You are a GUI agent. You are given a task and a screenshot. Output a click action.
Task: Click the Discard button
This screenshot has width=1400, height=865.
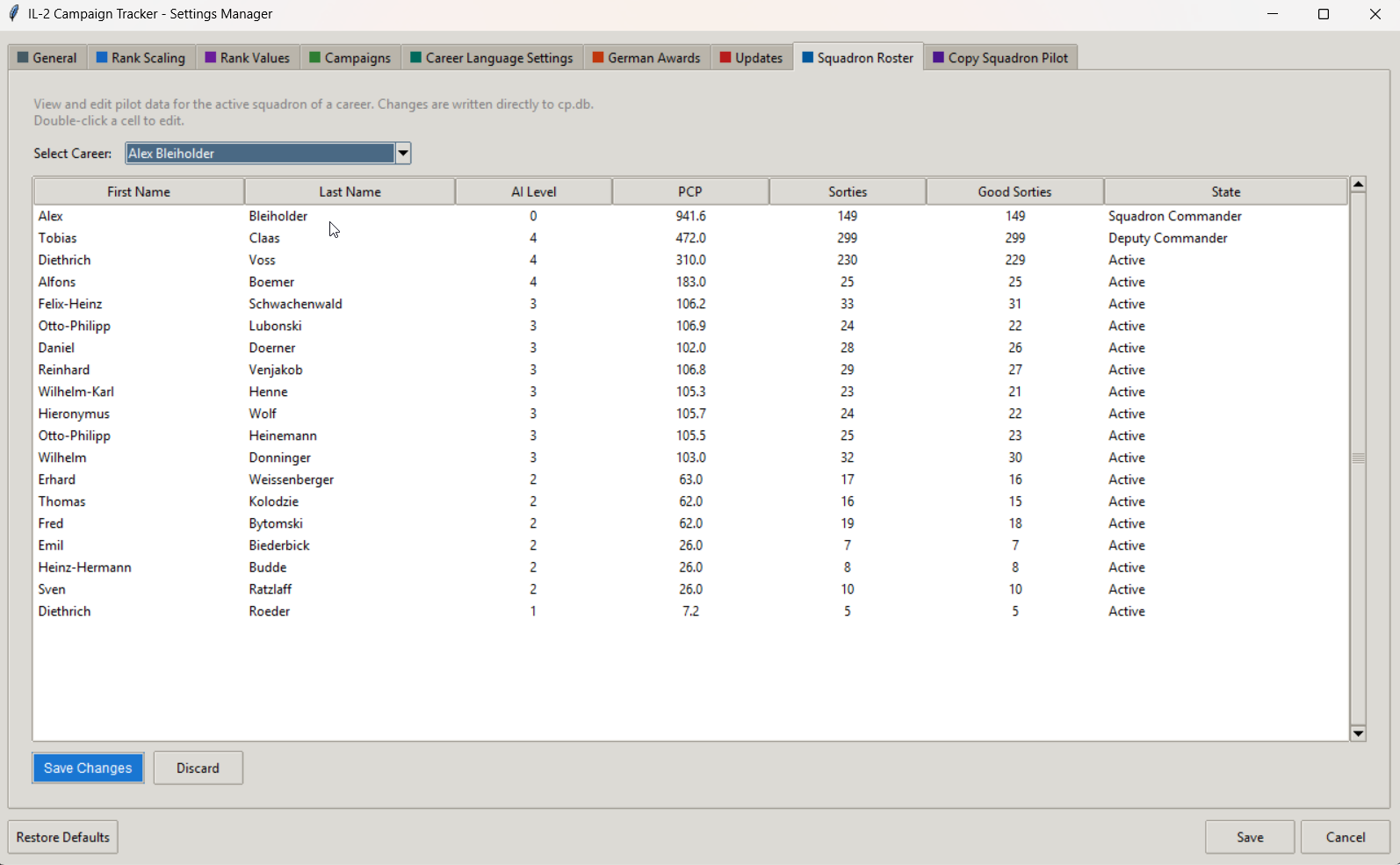tap(198, 768)
